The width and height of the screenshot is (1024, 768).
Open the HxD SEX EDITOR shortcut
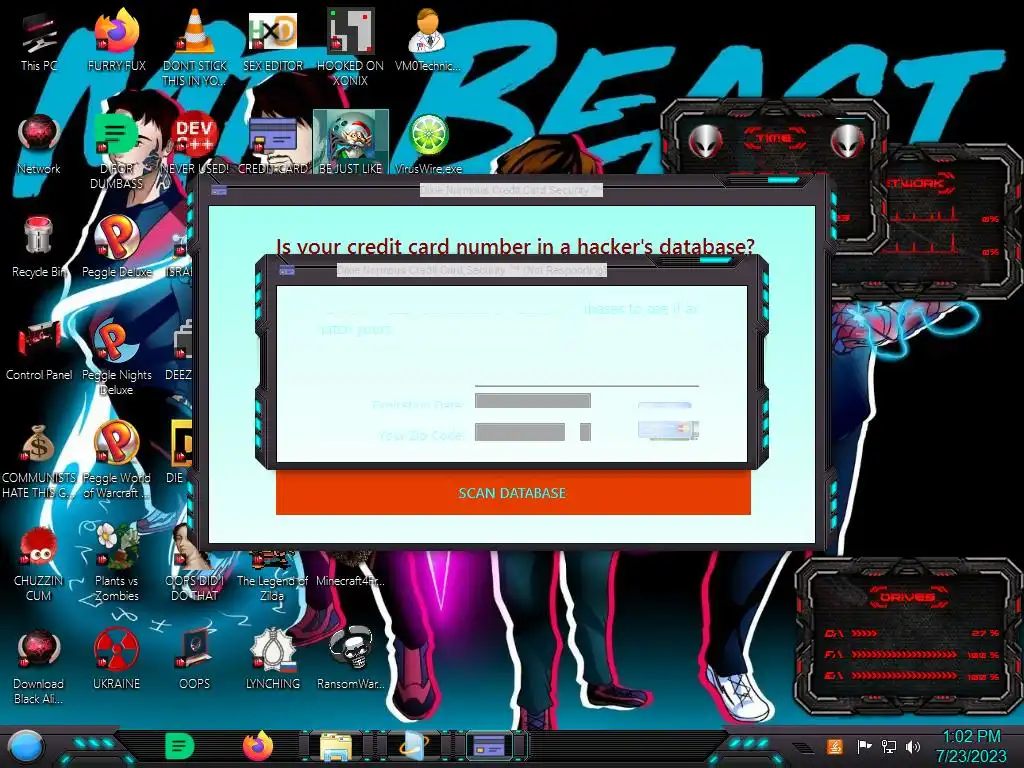(x=272, y=40)
